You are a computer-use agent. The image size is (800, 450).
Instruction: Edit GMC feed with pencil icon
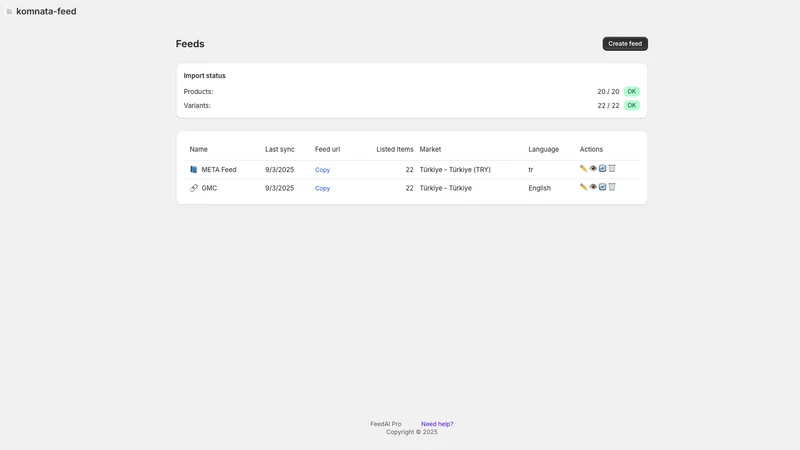click(583, 187)
